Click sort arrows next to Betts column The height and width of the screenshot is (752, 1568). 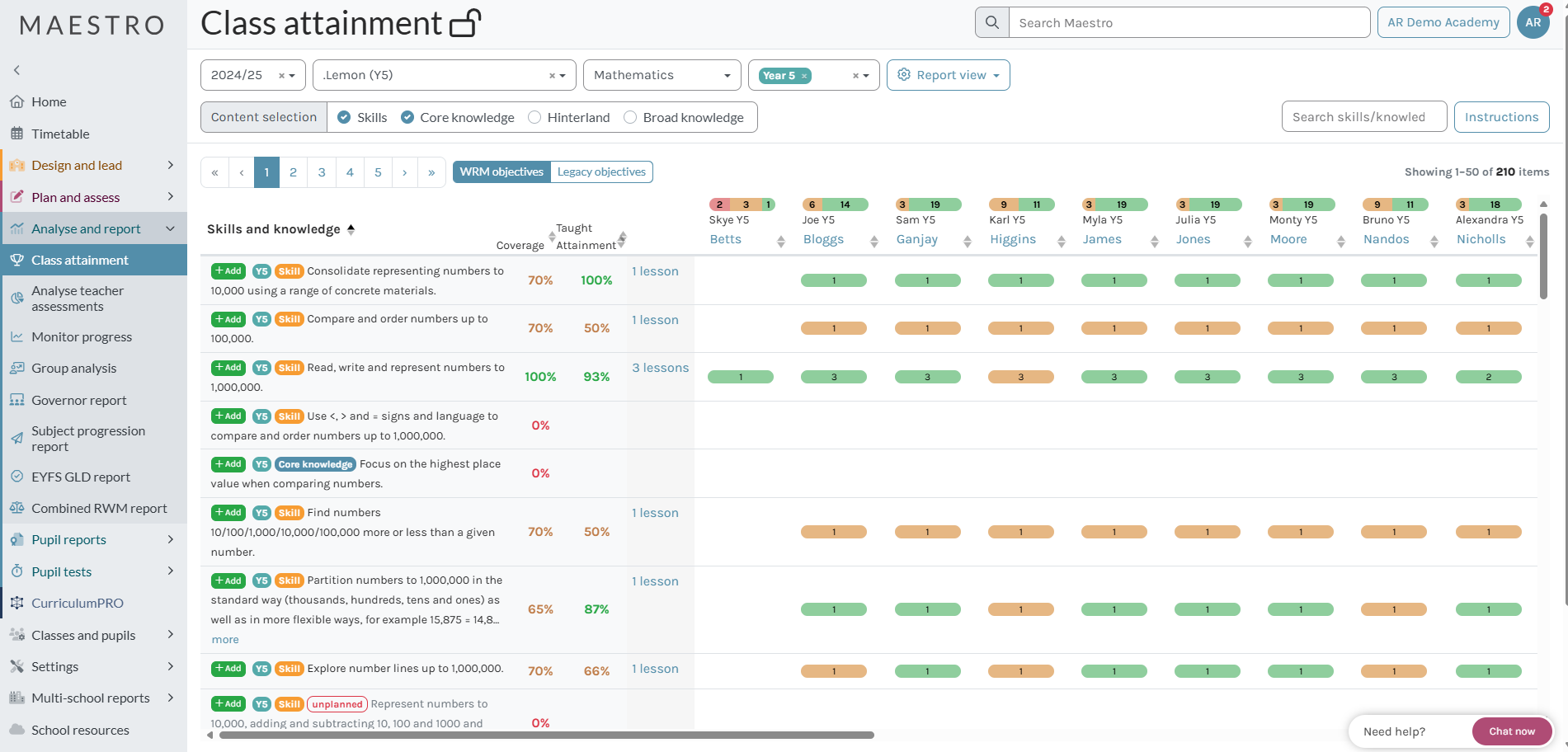[x=780, y=241]
